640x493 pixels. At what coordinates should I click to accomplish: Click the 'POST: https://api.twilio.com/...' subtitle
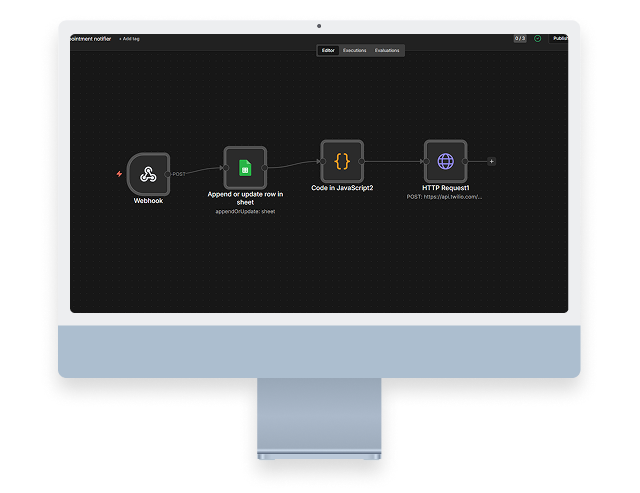[x=444, y=197]
